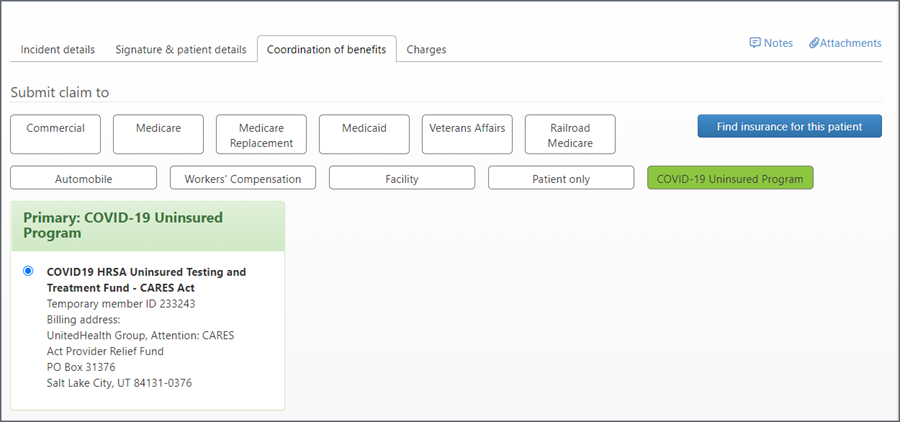Open the Signature & patient details tab
This screenshot has width=900, height=422.
pos(180,49)
